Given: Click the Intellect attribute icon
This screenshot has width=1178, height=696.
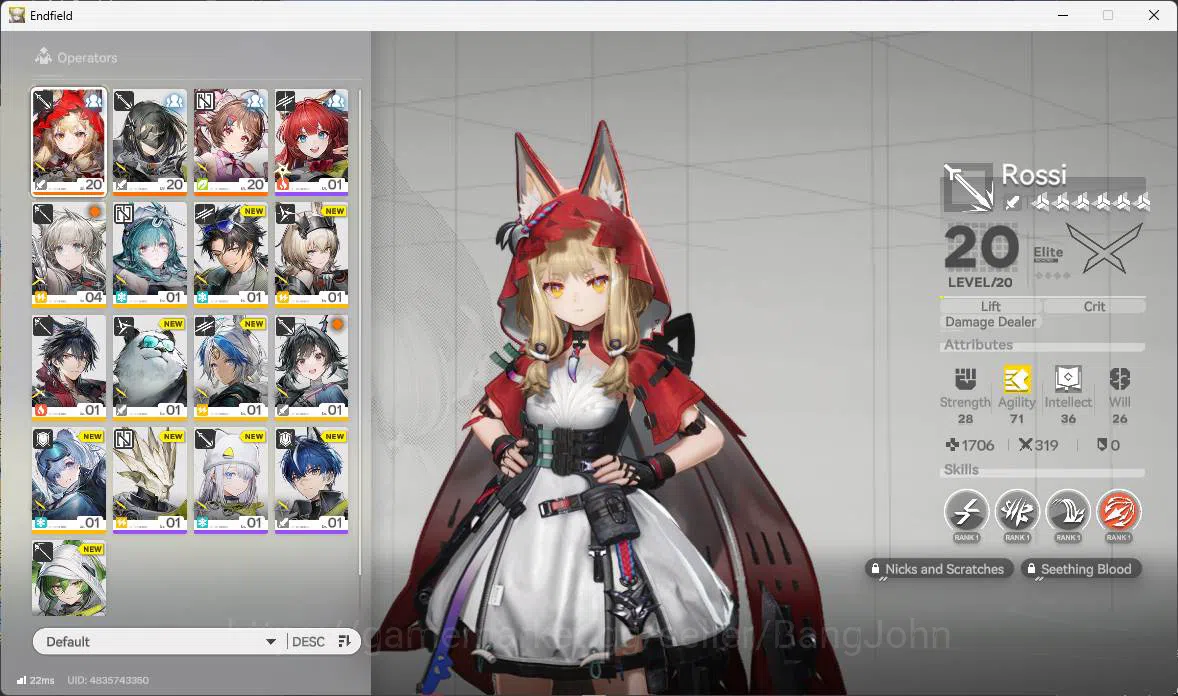Looking at the screenshot, I should [1068, 379].
